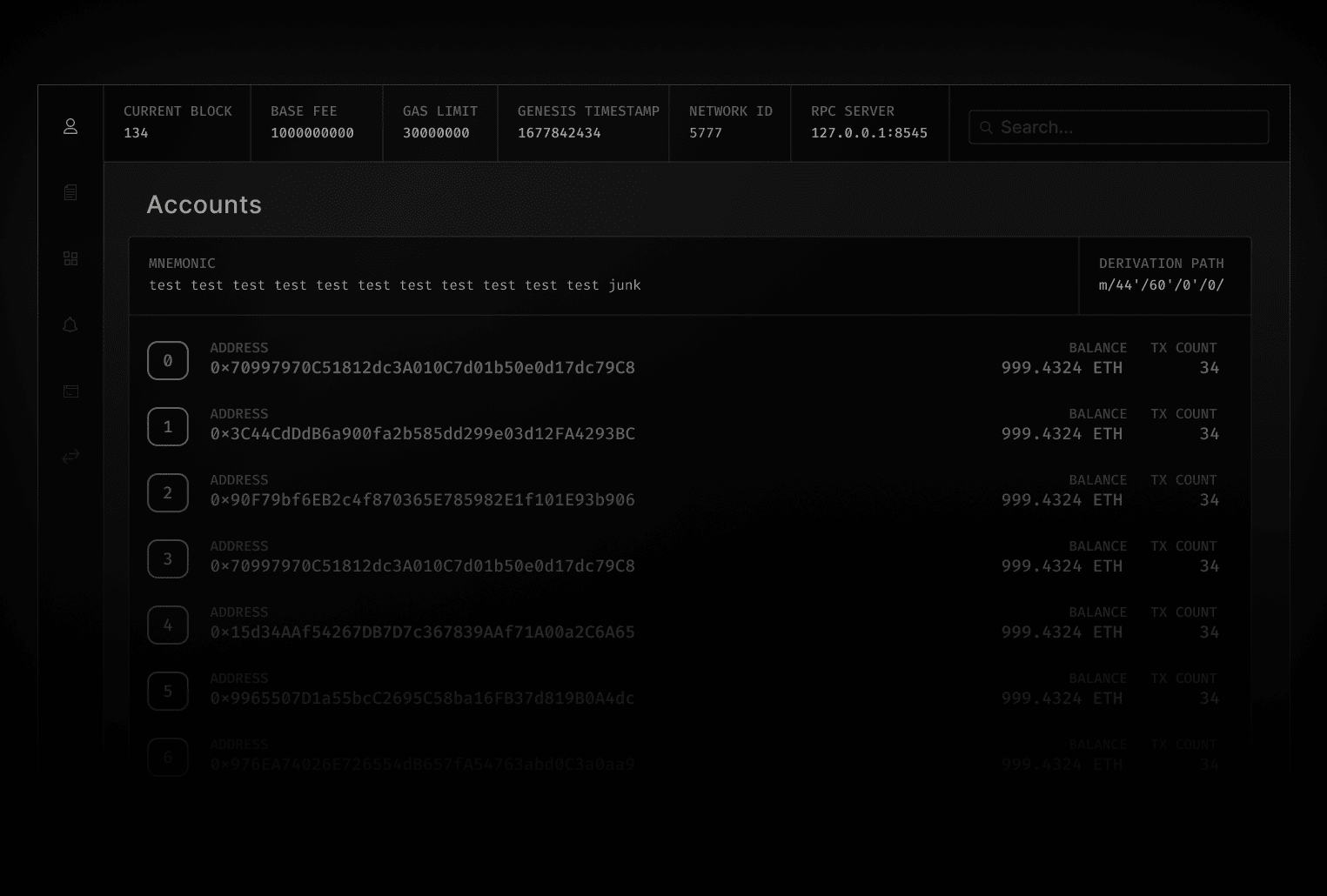This screenshot has width=1327, height=896.
Task: Click address starting 0x3C44CdDd
Action: point(422,434)
